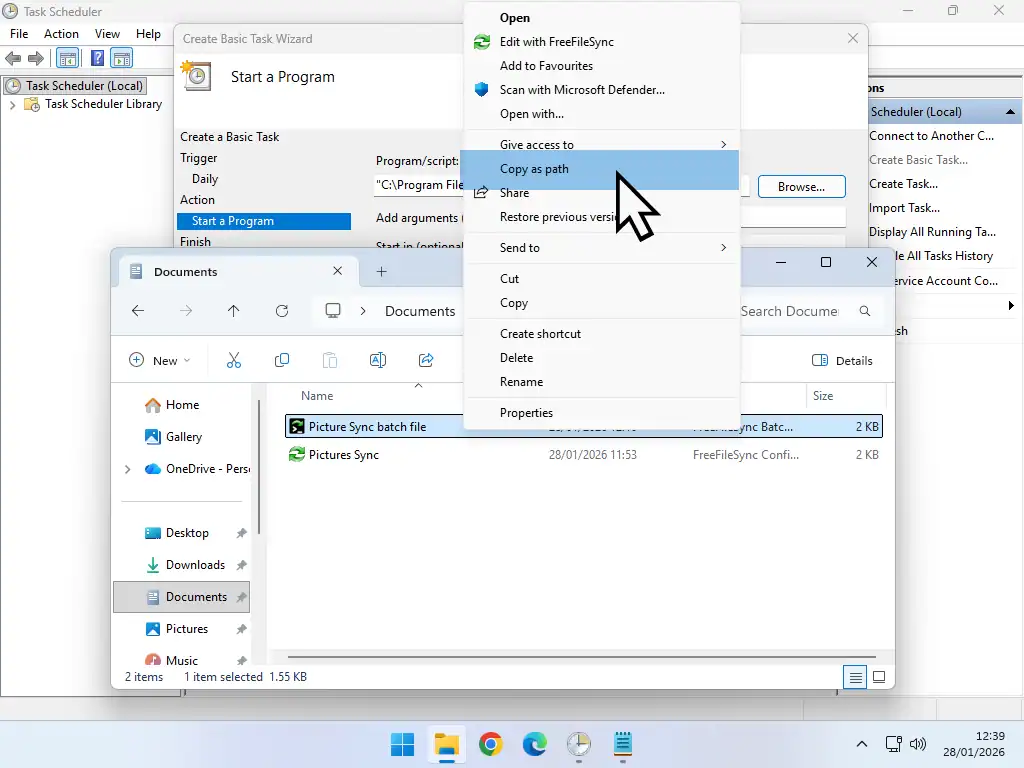The image size is (1024, 768).
Task: Click the Clock app icon on the taskbar
Action: (578, 745)
